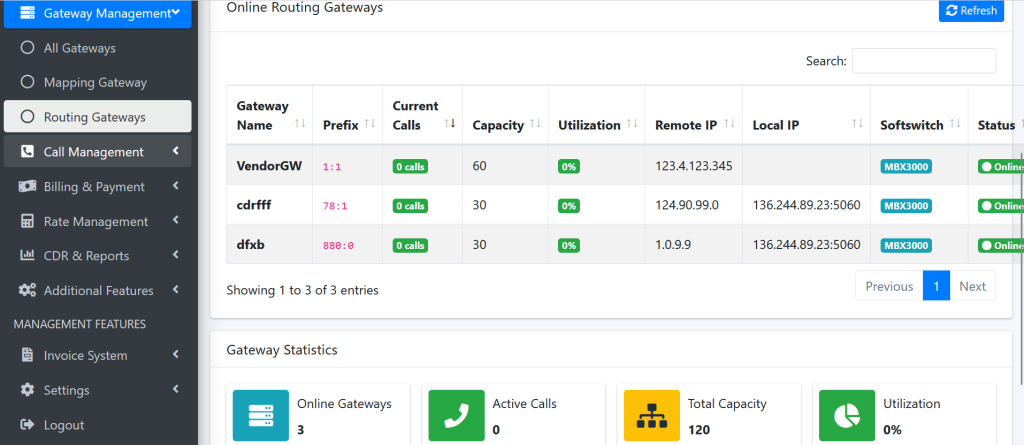Select the cdrfff gateway name
Viewport: 1024px width, 445px height.
click(253, 205)
